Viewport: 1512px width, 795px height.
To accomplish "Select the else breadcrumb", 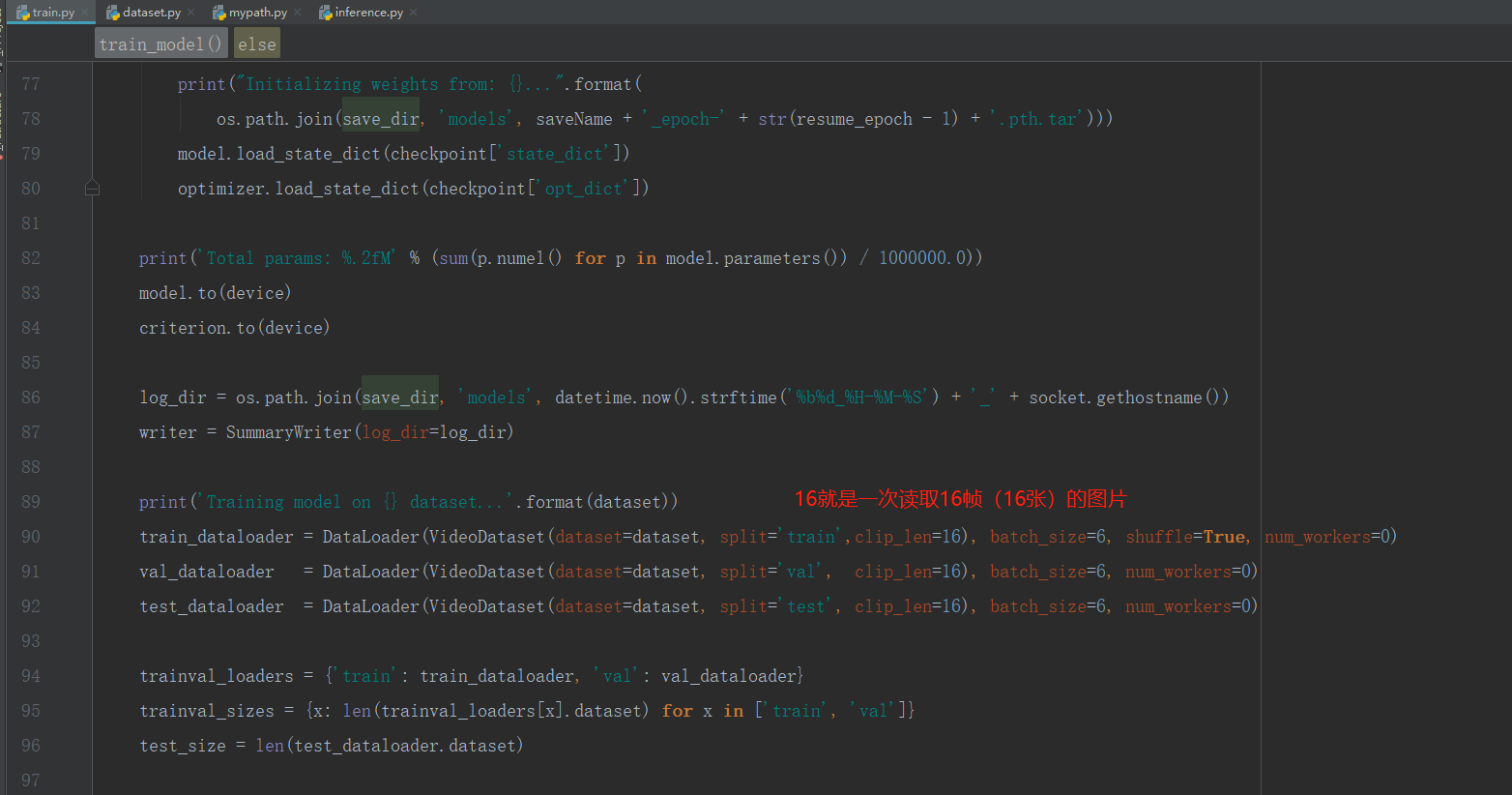I will pyautogui.click(x=257, y=44).
